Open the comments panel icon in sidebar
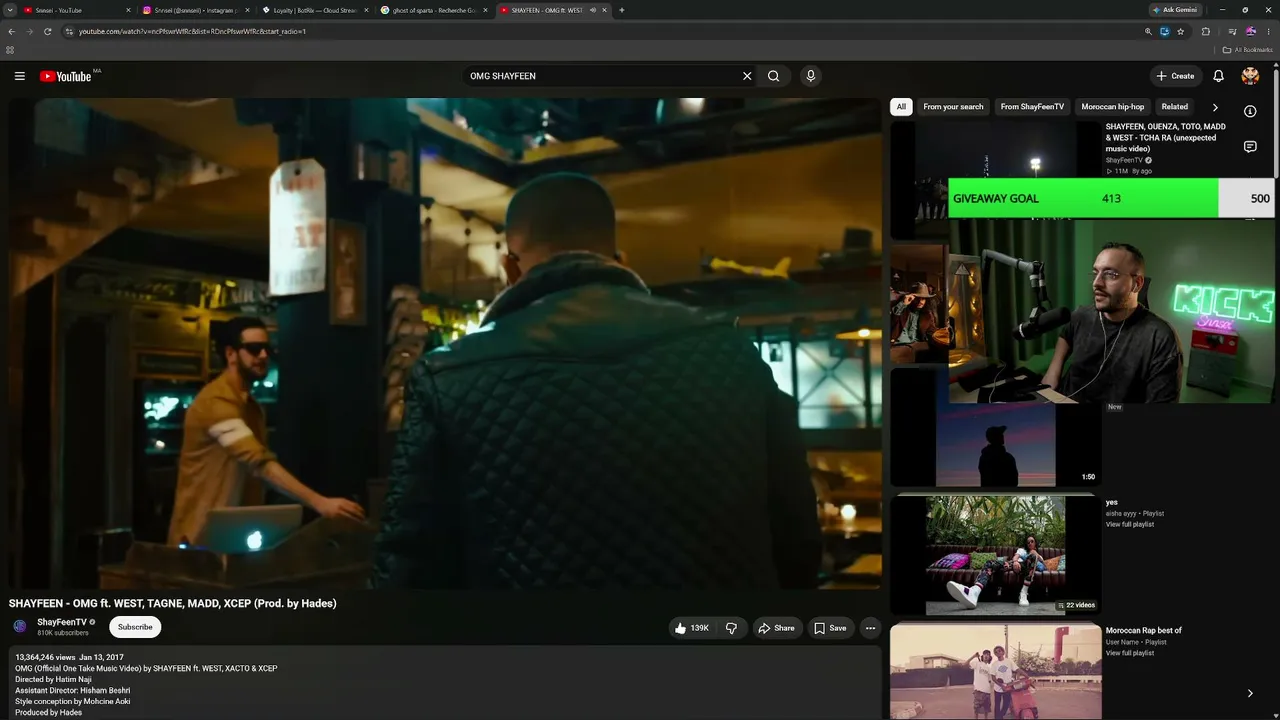Viewport: 1280px width, 720px height. point(1250,147)
